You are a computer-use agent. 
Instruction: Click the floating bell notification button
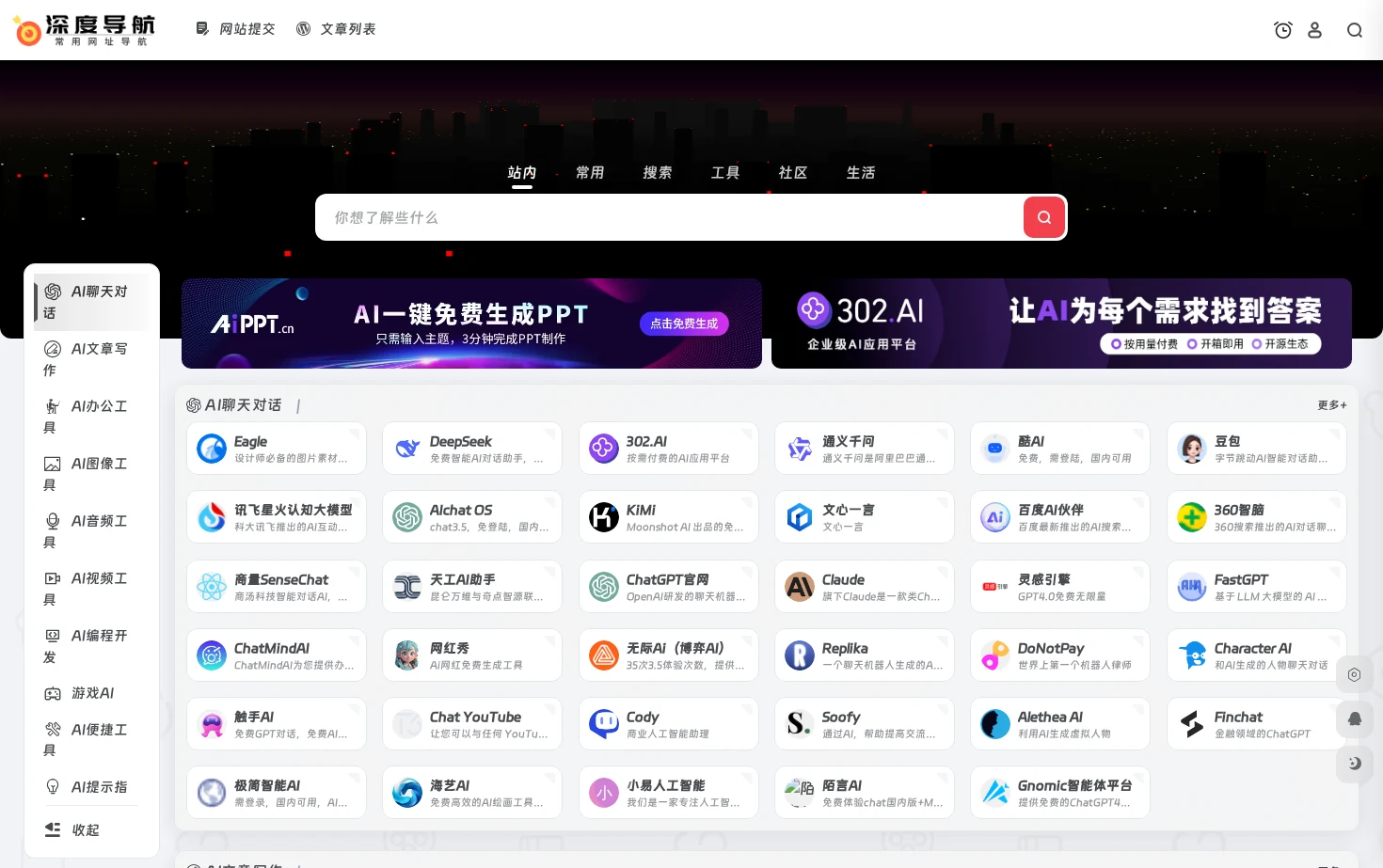tap(1355, 719)
